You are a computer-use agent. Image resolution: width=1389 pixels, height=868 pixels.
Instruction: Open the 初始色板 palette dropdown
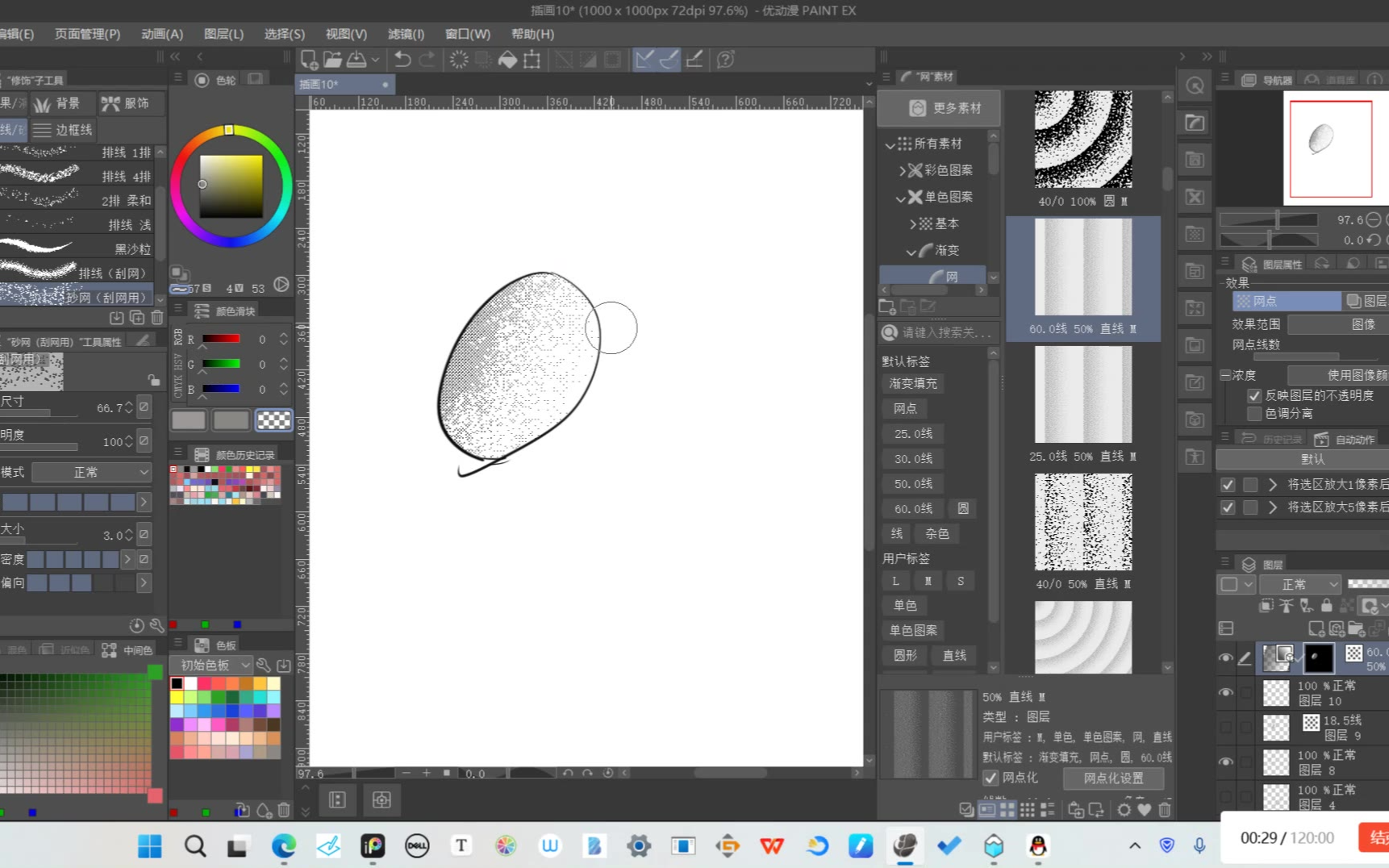[x=212, y=665]
